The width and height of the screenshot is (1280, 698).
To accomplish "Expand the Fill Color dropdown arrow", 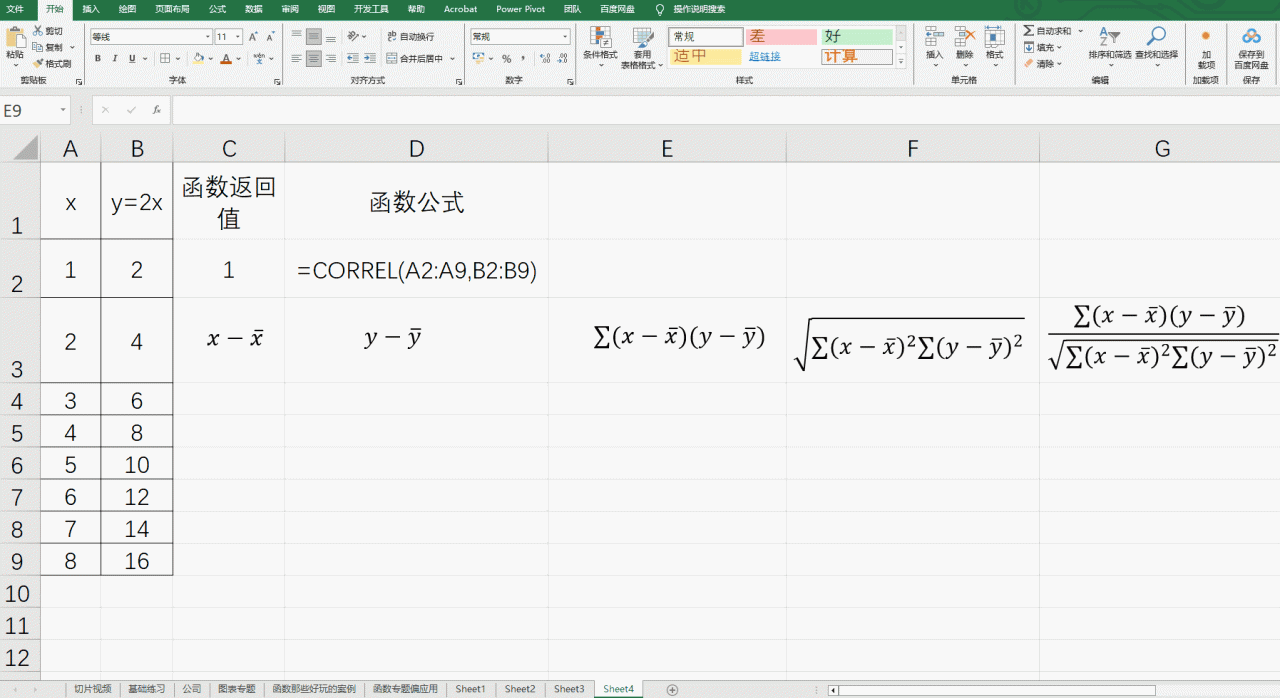I will (x=211, y=59).
